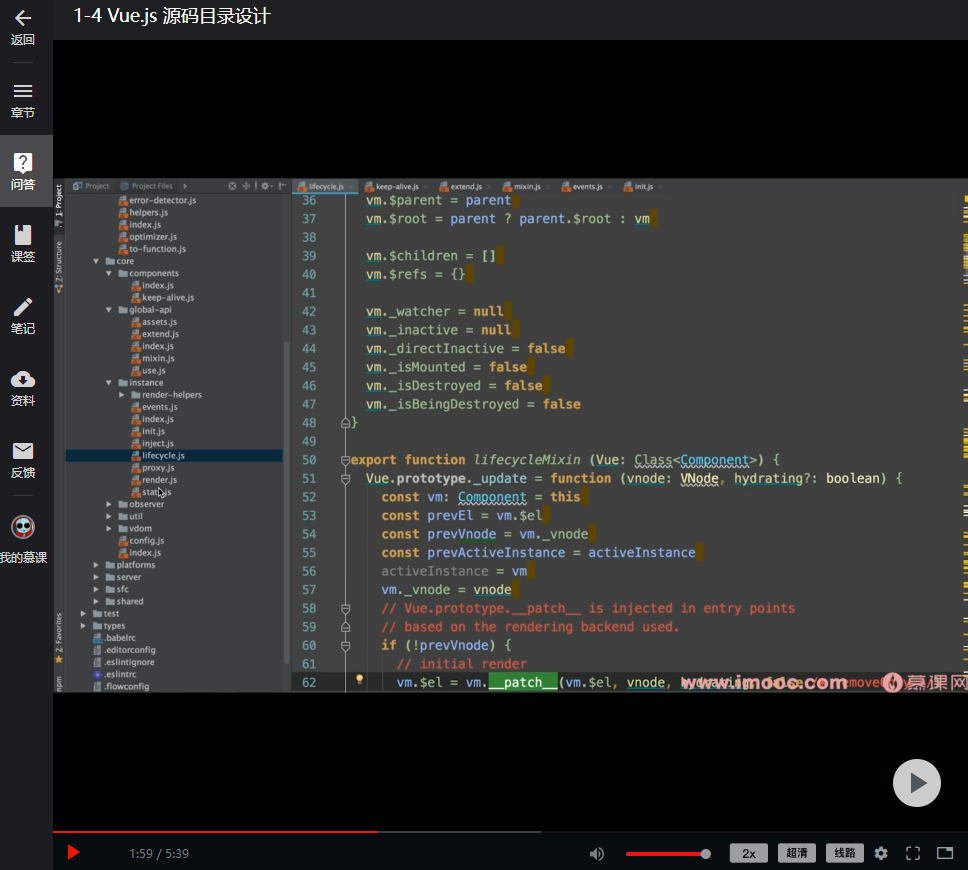This screenshot has height=870, width=968.
Task: Collapse the instance folder
Action: 109,383
